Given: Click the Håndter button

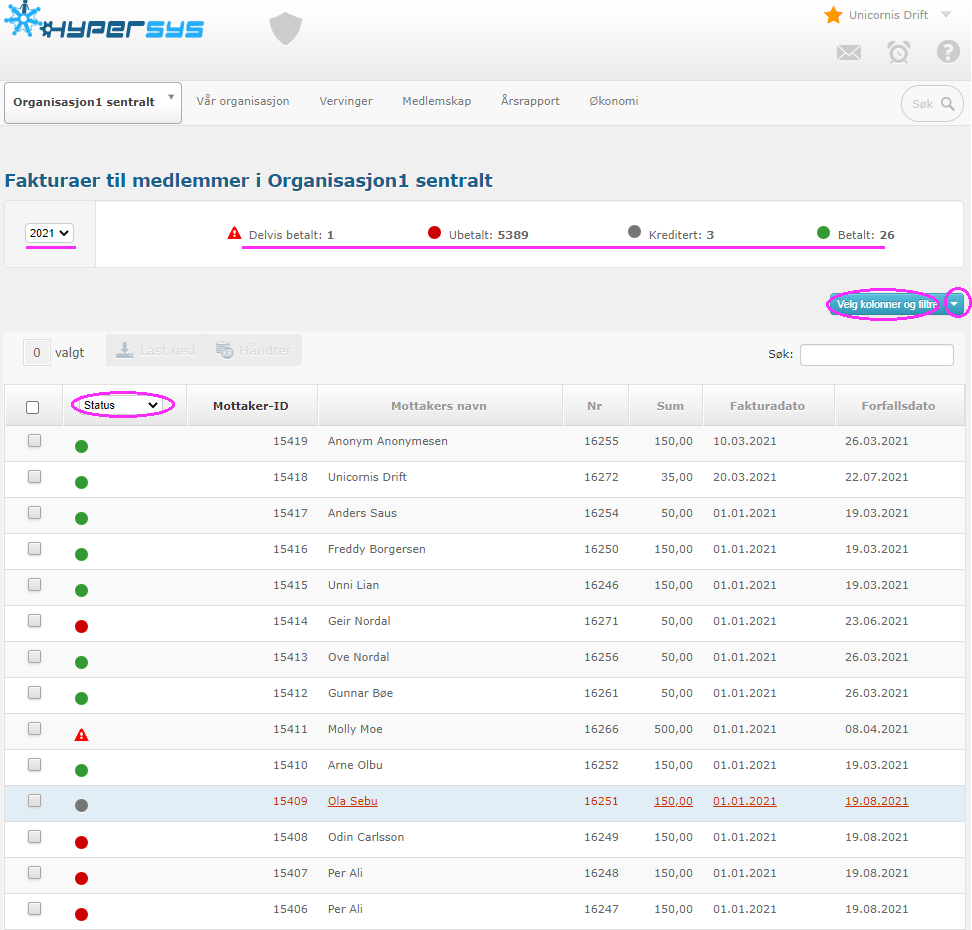Looking at the screenshot, I should click(254, 350).
